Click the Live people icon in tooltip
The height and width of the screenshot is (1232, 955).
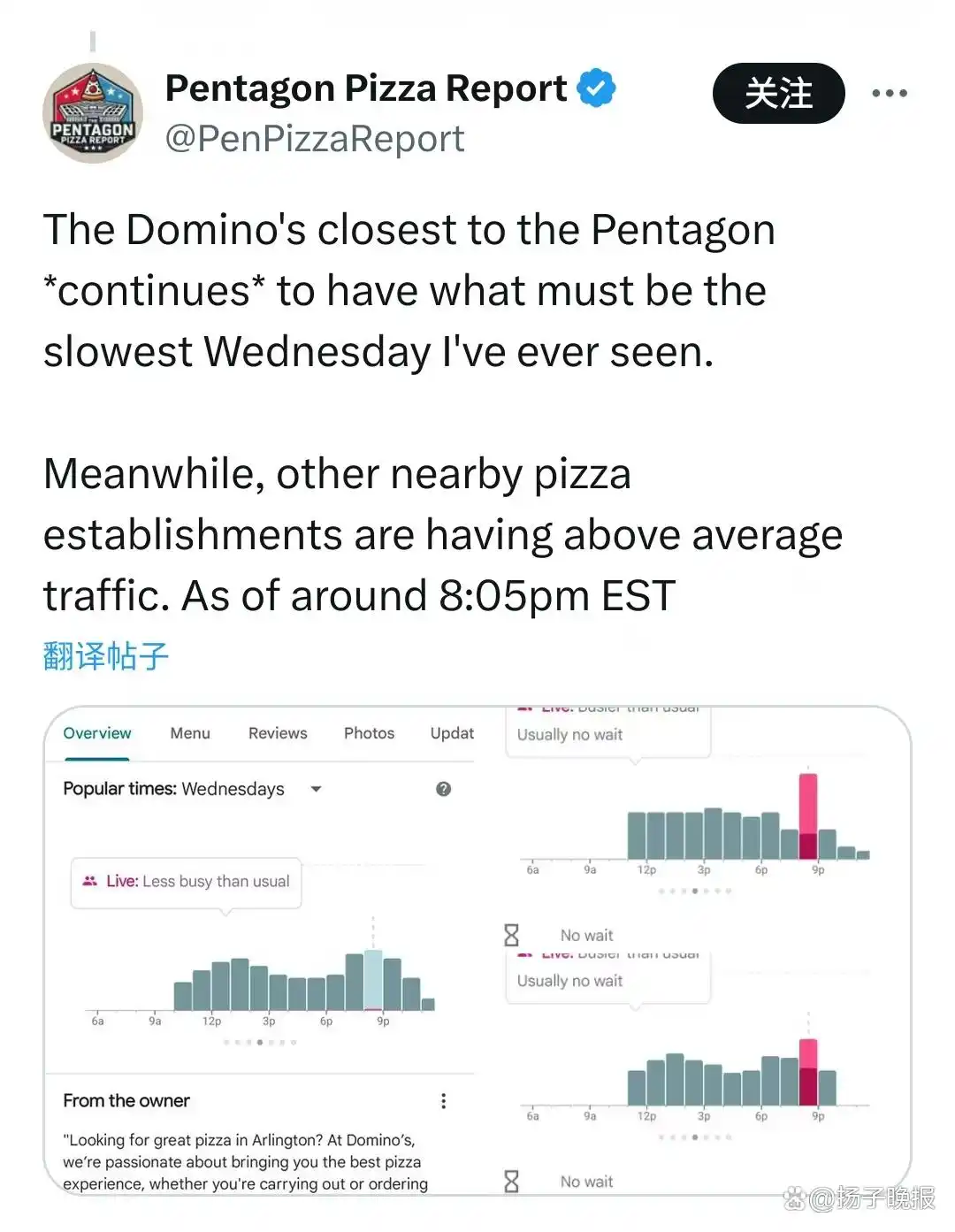pyautogui.click(x=89, y=881)
